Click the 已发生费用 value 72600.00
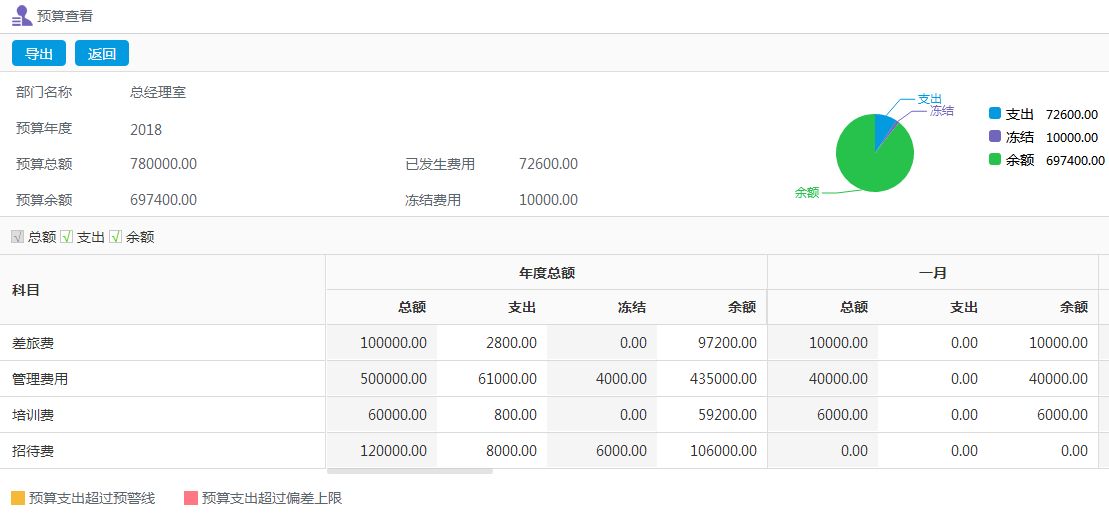 coord(548,165)
